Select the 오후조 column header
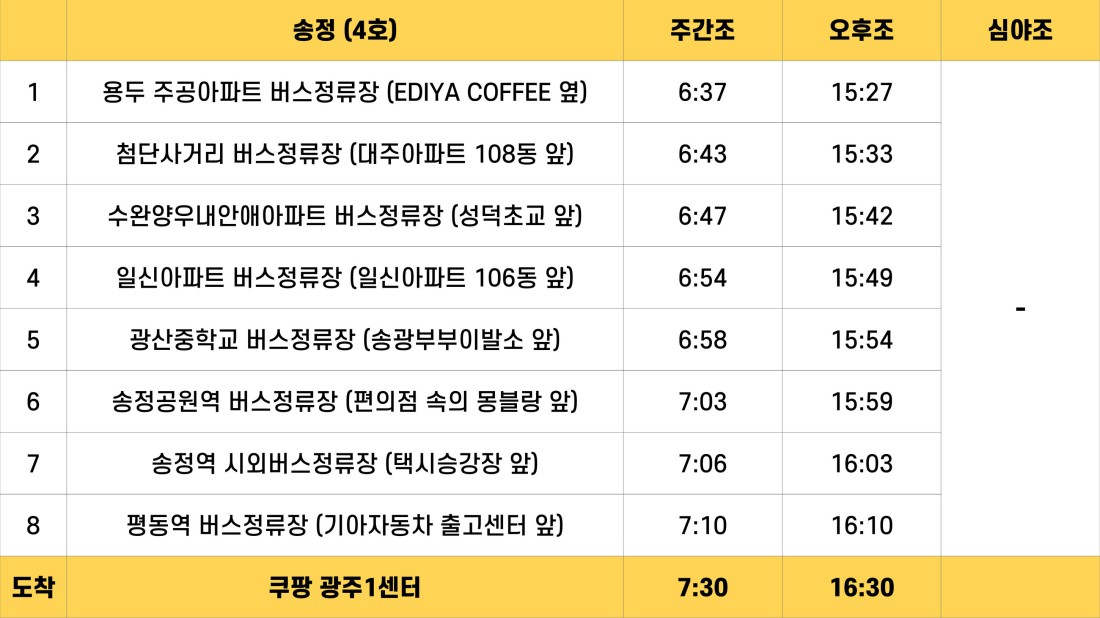The width and height of the screenshot is (1100, 618). pyautogui.click(x=861, y=30)
